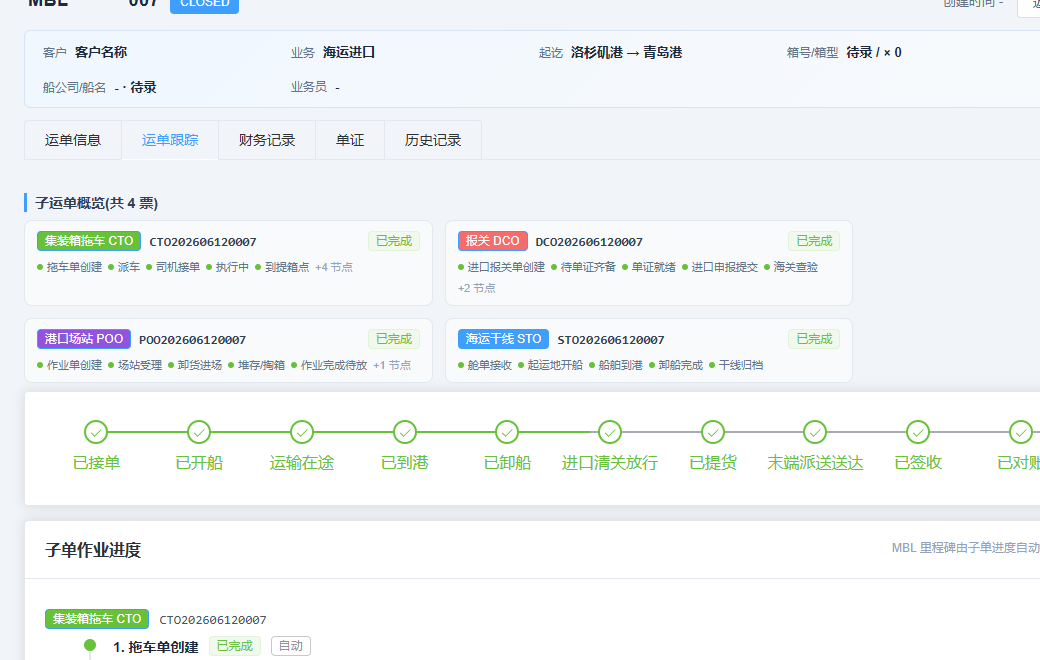Open the 单证 tab
This screenshot has height=660, width=1040.
coord(350,140)
